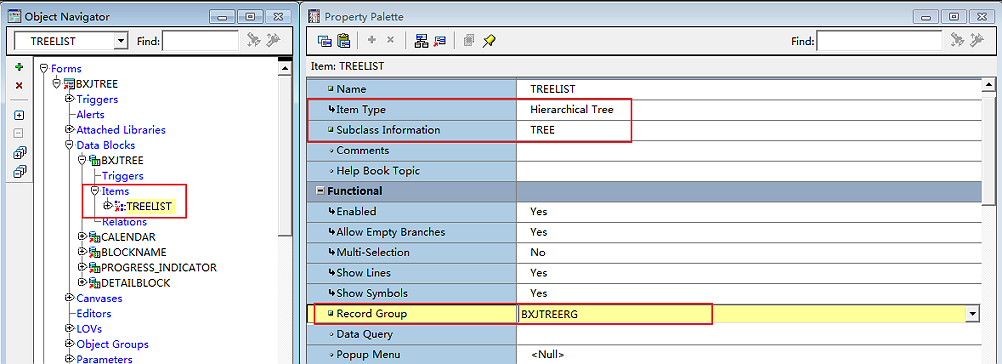This screenshot has height=364, width=1002.
Task: Expand the TREELIST item node
Action: pyautogui.click(x=107, y=206)
